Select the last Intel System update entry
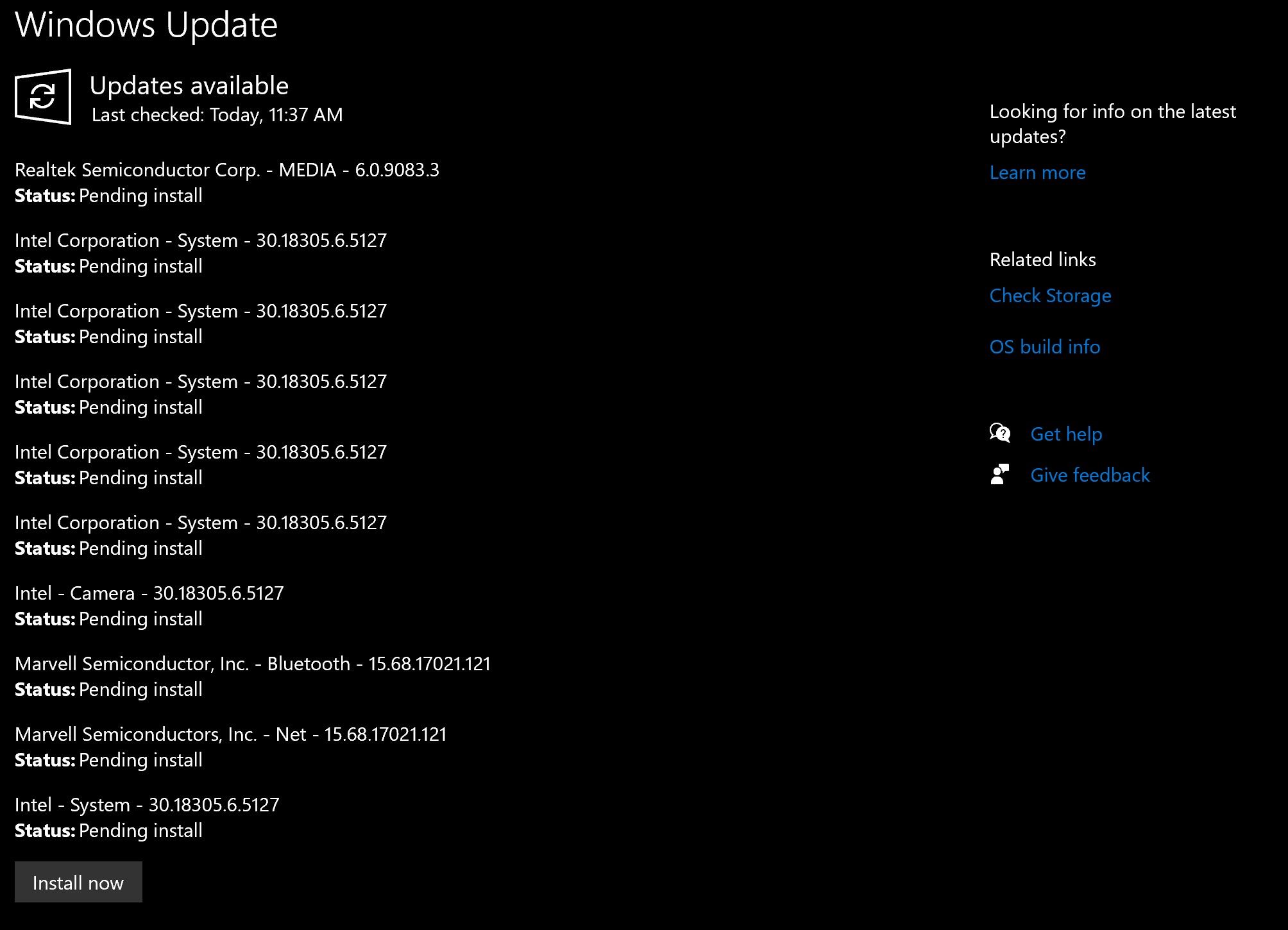This screenshot has height=930, width=1288. click(x=148, y=805)
